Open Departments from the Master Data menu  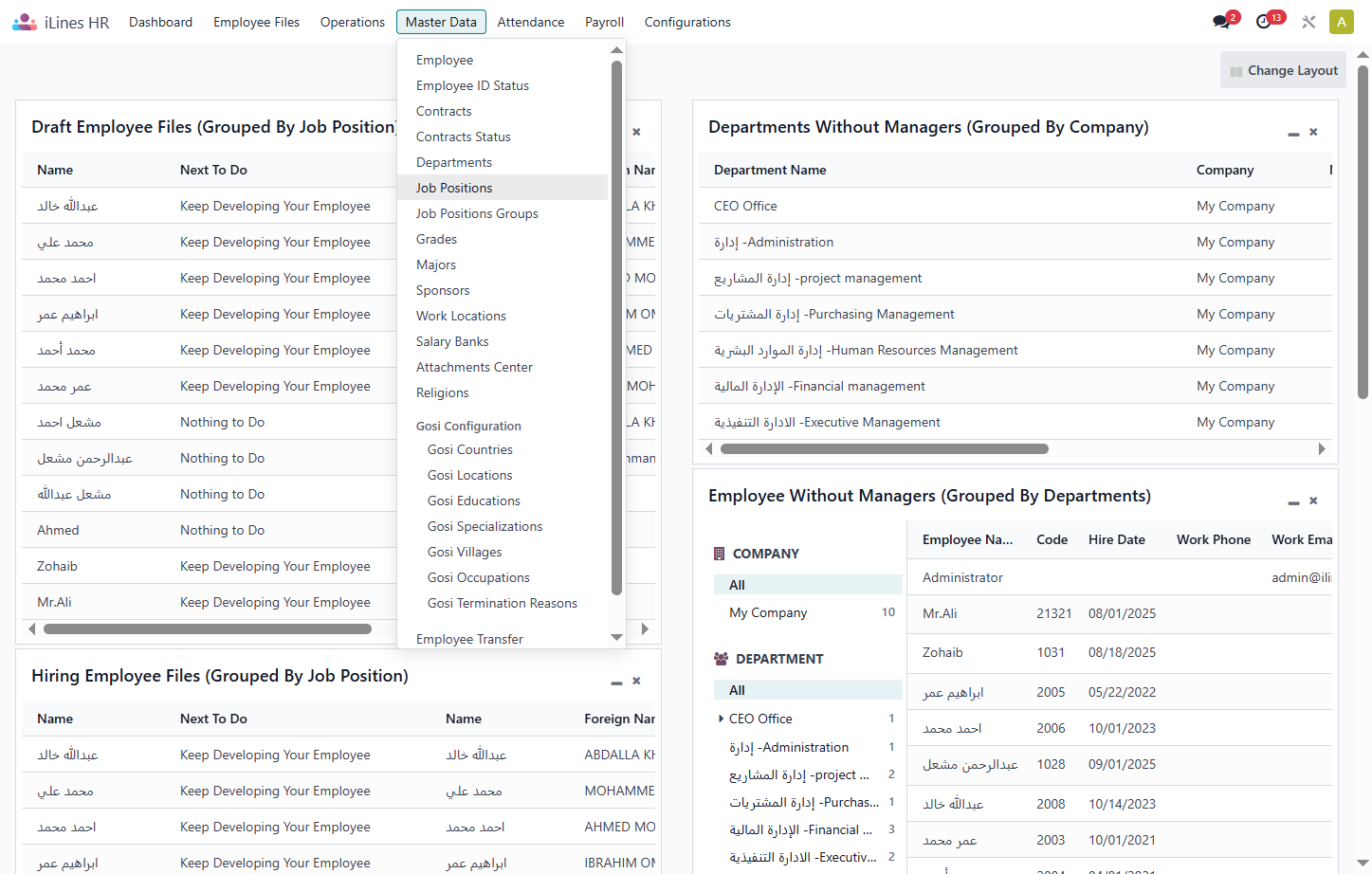[503, 162]
